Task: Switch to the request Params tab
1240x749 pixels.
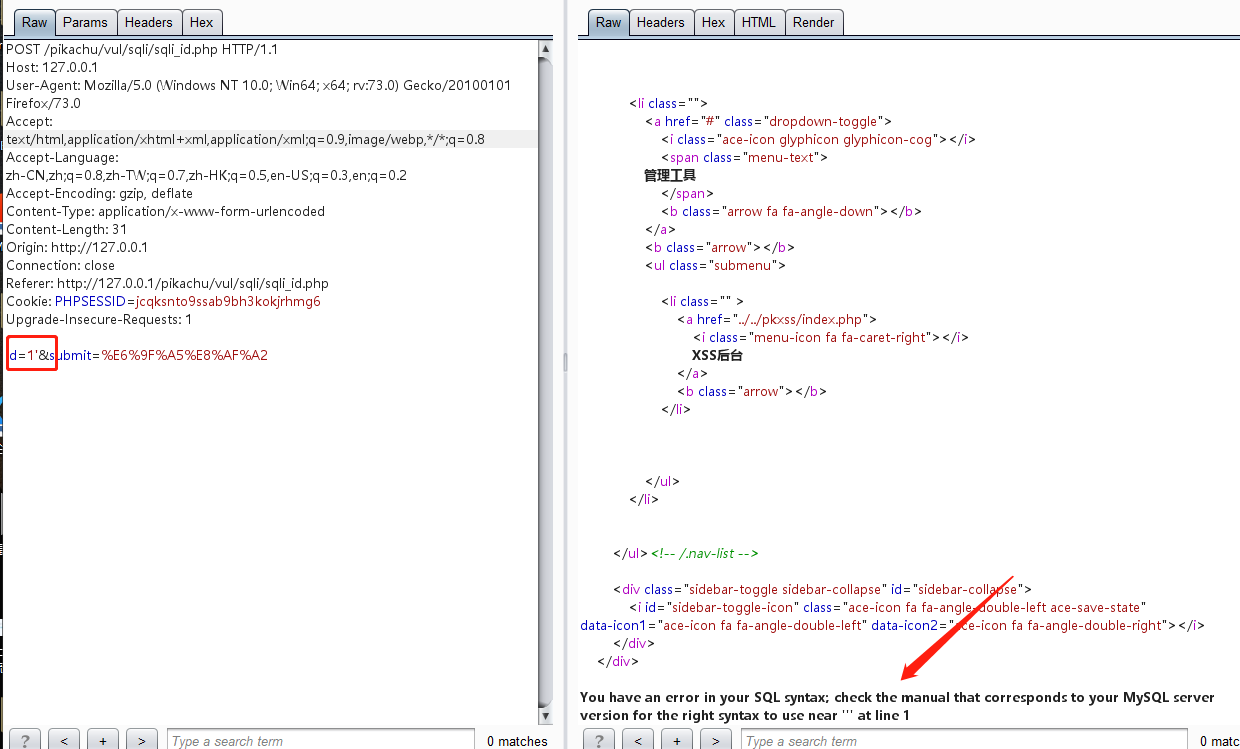Action: (x=85, y=22)
